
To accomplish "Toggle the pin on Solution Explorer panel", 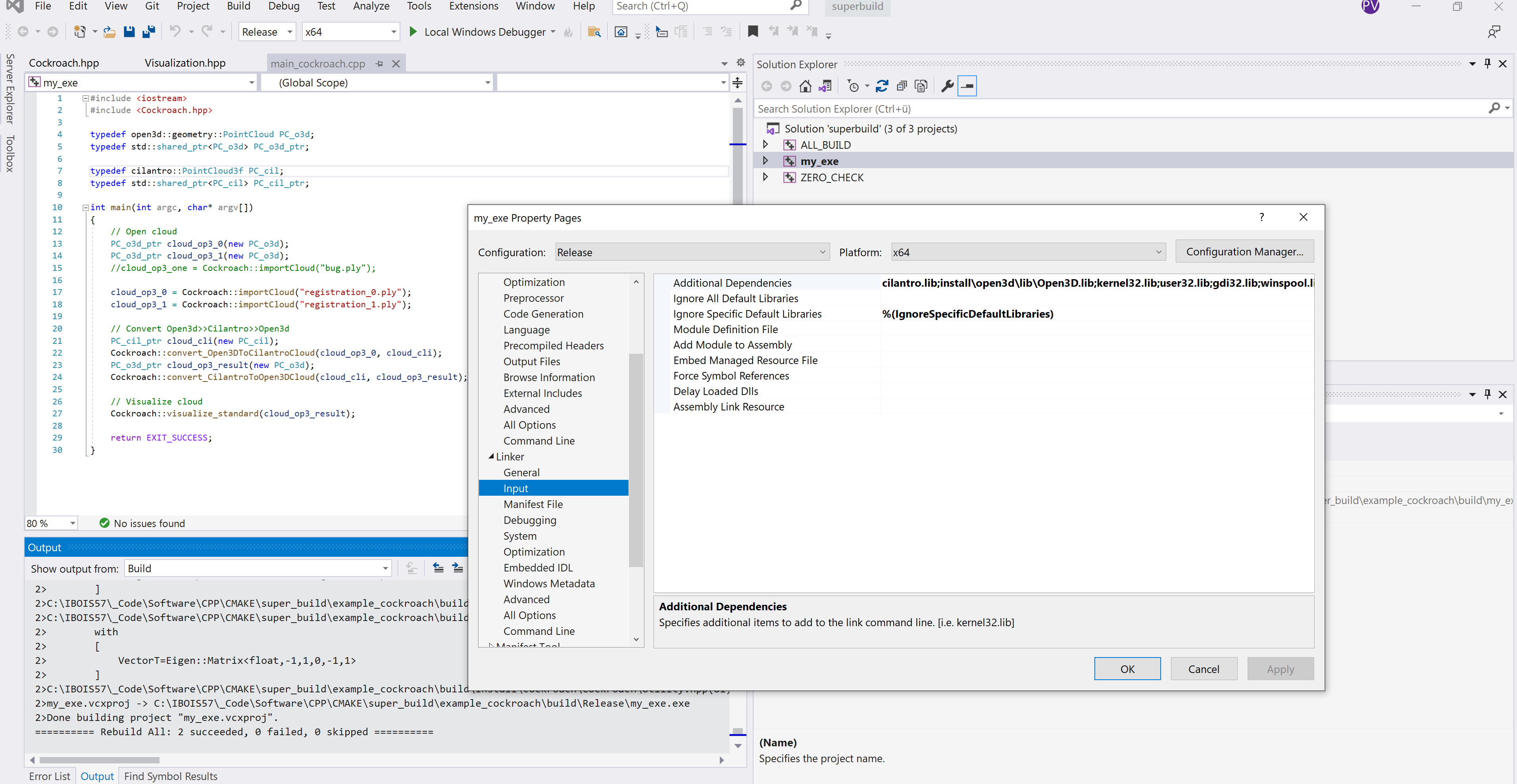I will [x=1487, y=63].
